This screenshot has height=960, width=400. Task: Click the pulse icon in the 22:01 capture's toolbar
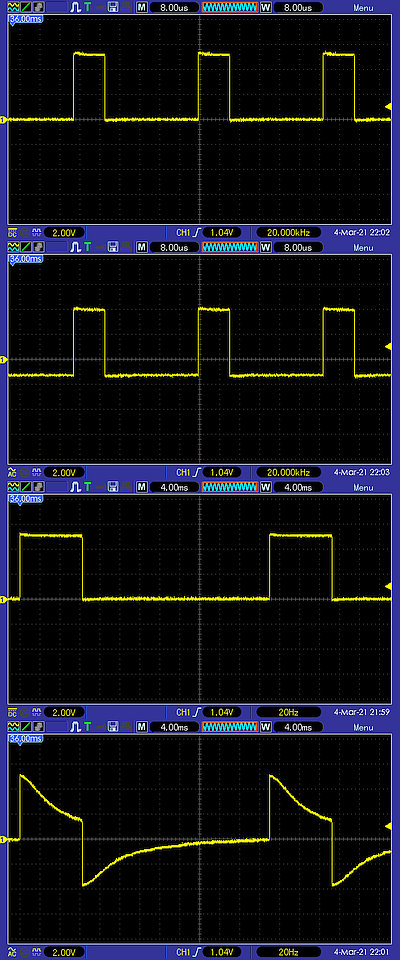(x=75, y=727)
